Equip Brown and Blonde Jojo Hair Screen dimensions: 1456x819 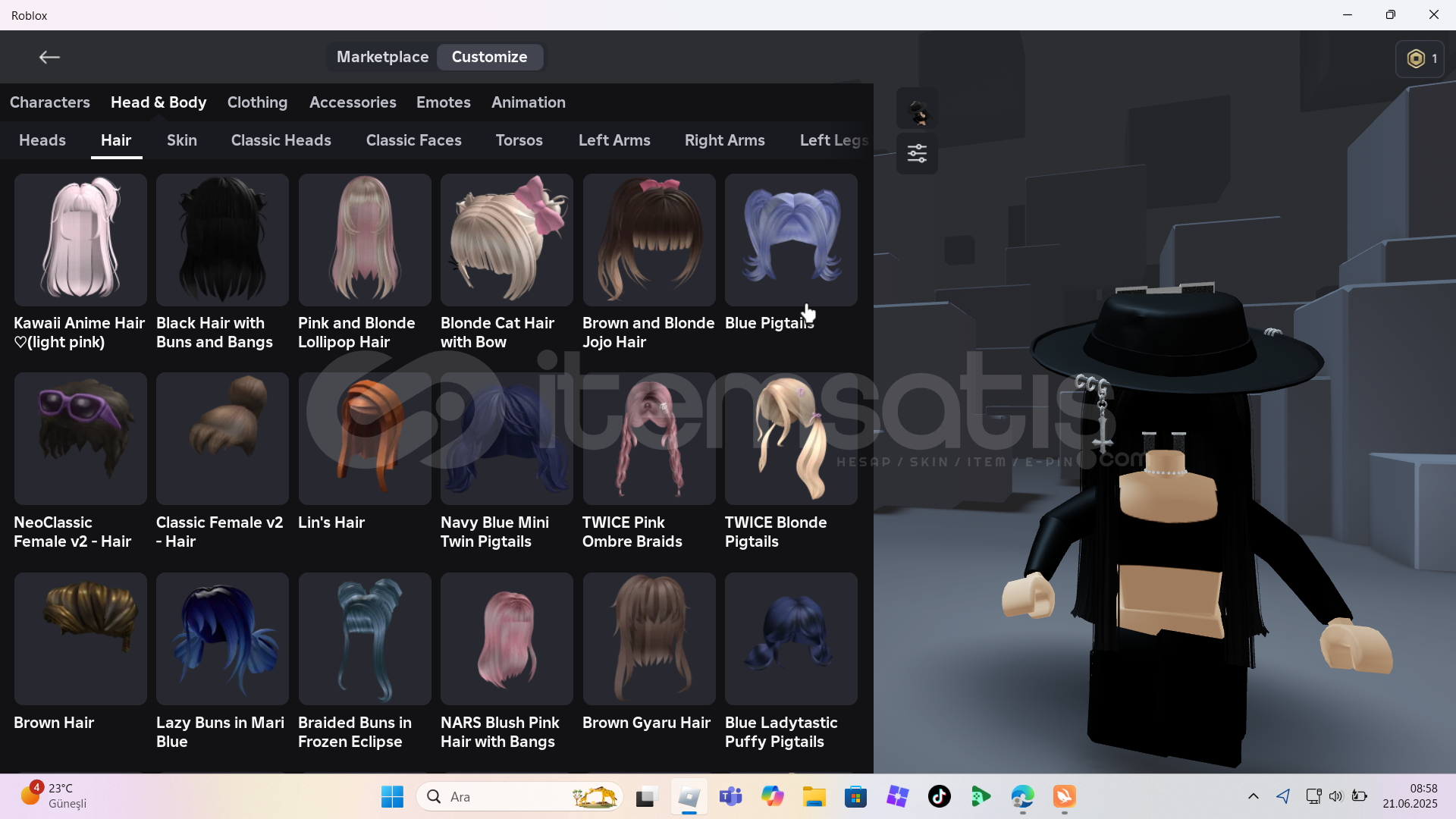[649, 240]
